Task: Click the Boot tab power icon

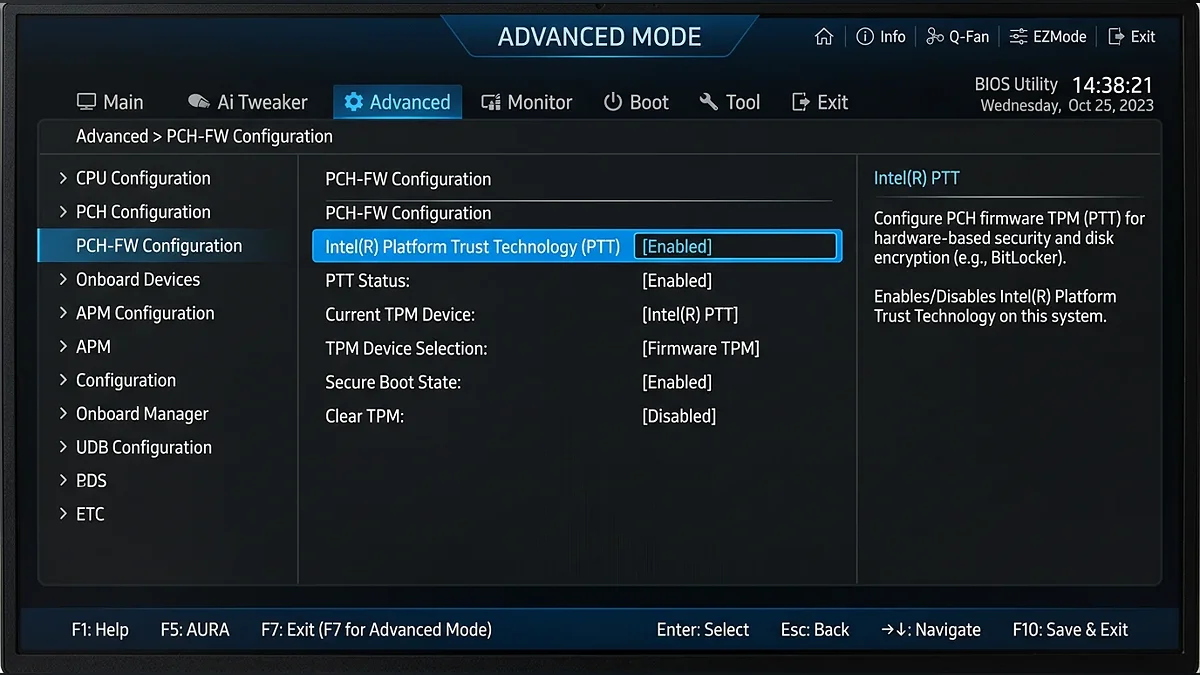Action: pos(613,102)
